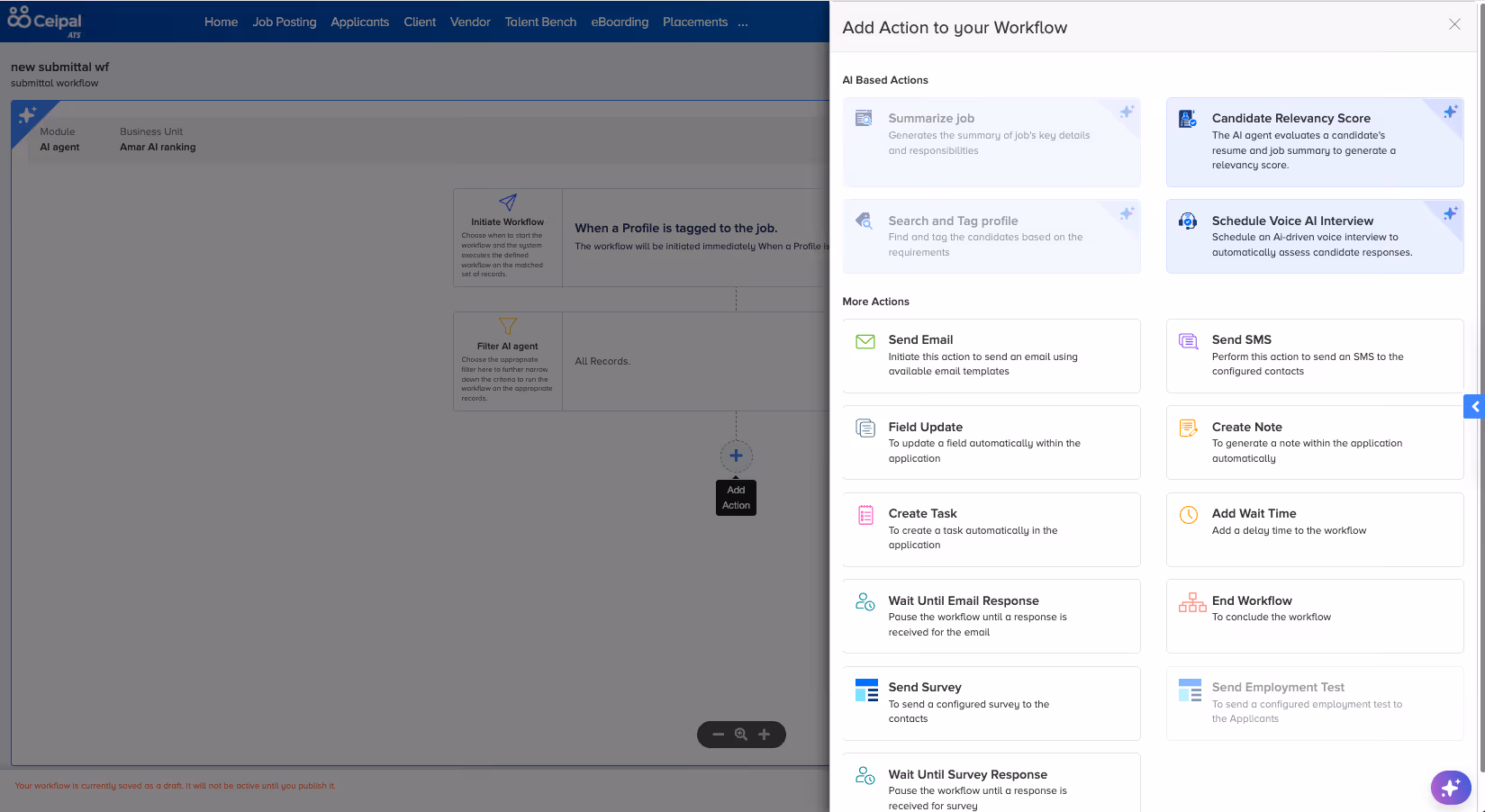Click the AI sparkle corner badge on workflow

(27, 115)
